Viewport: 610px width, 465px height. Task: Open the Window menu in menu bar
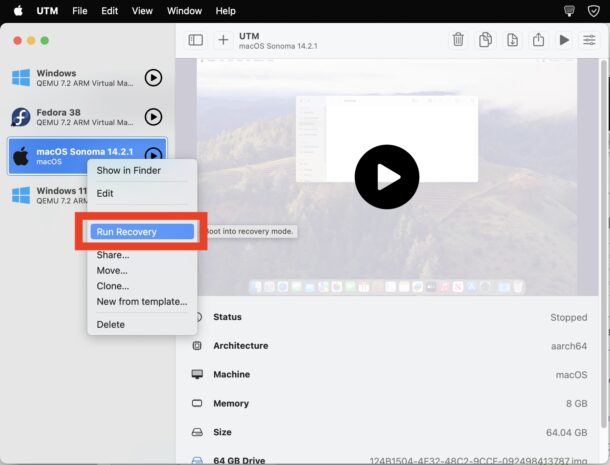tap(184, 10)
